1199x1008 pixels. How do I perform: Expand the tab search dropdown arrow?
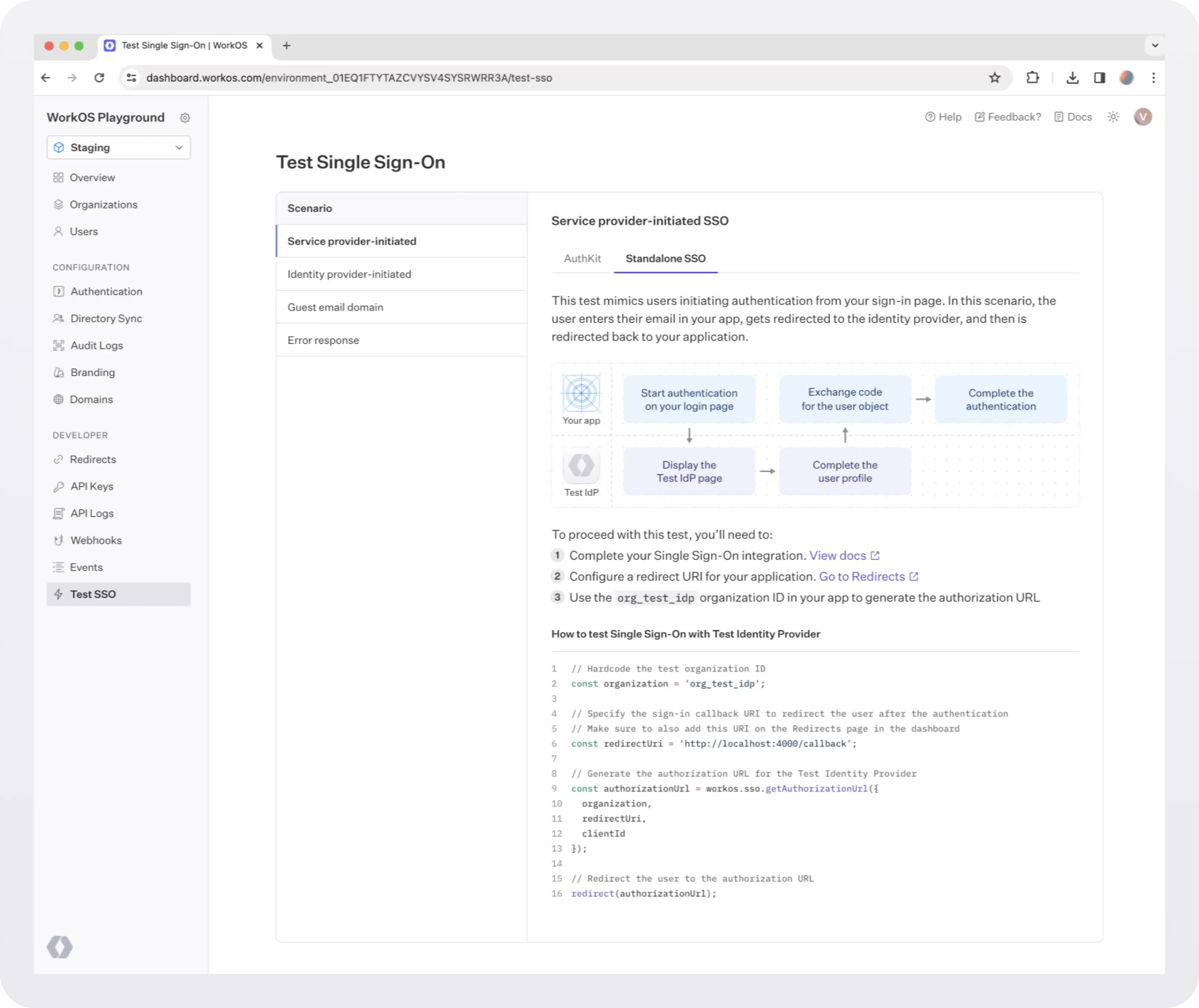[1154, 45]
